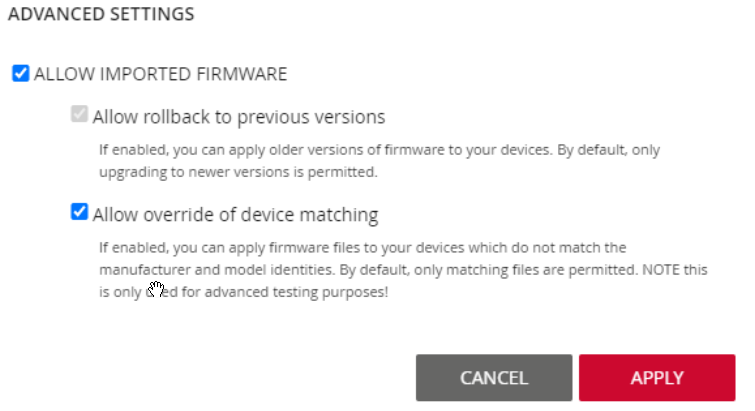The image size is (755, 411).
Task: Click the Allow override of device matching label
Action: (x=235, y=215)
